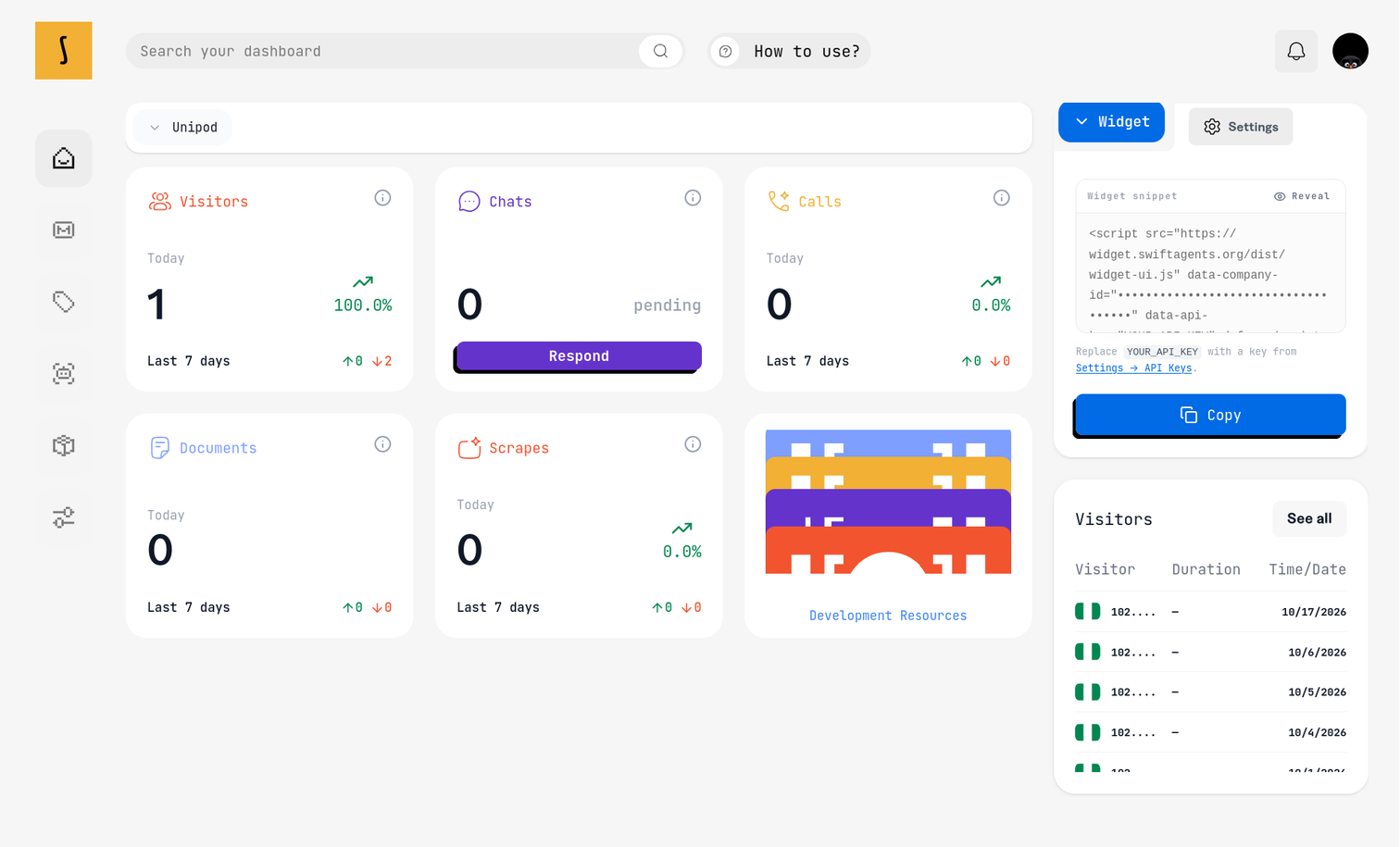Open the cube icon in sidebar
1400x847 pixels.
pyautogui.click(x=64, y=445)
